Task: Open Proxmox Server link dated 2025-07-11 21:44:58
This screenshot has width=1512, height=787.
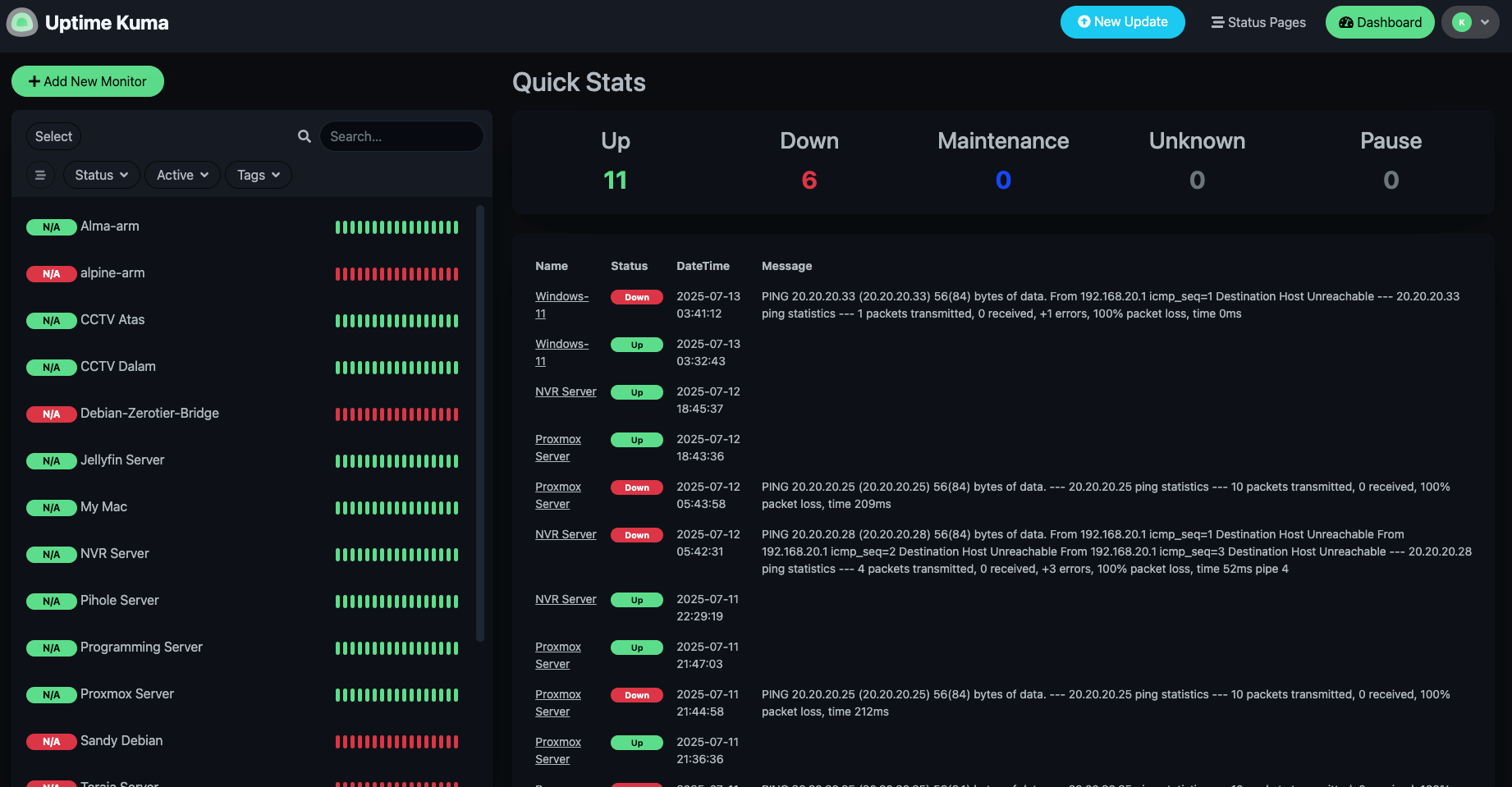Action: pyautogui.click(x=558, y=702)
